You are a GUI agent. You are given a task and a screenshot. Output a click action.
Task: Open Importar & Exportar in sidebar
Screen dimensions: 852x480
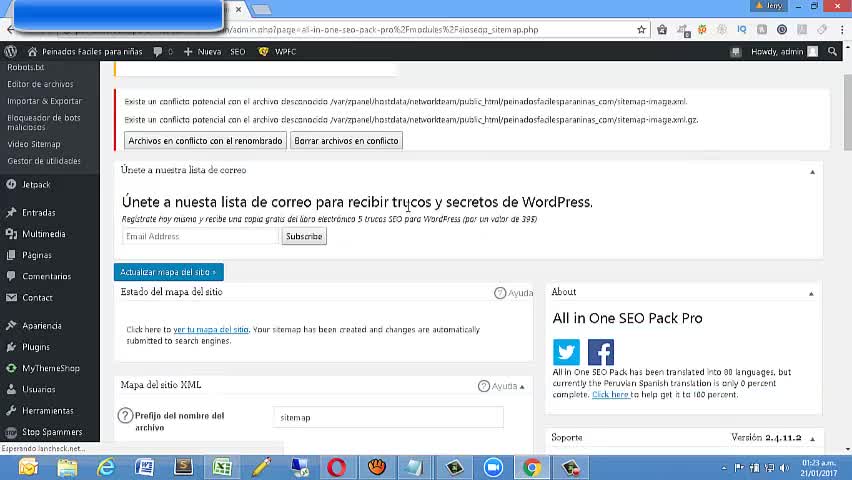(44, 101)
